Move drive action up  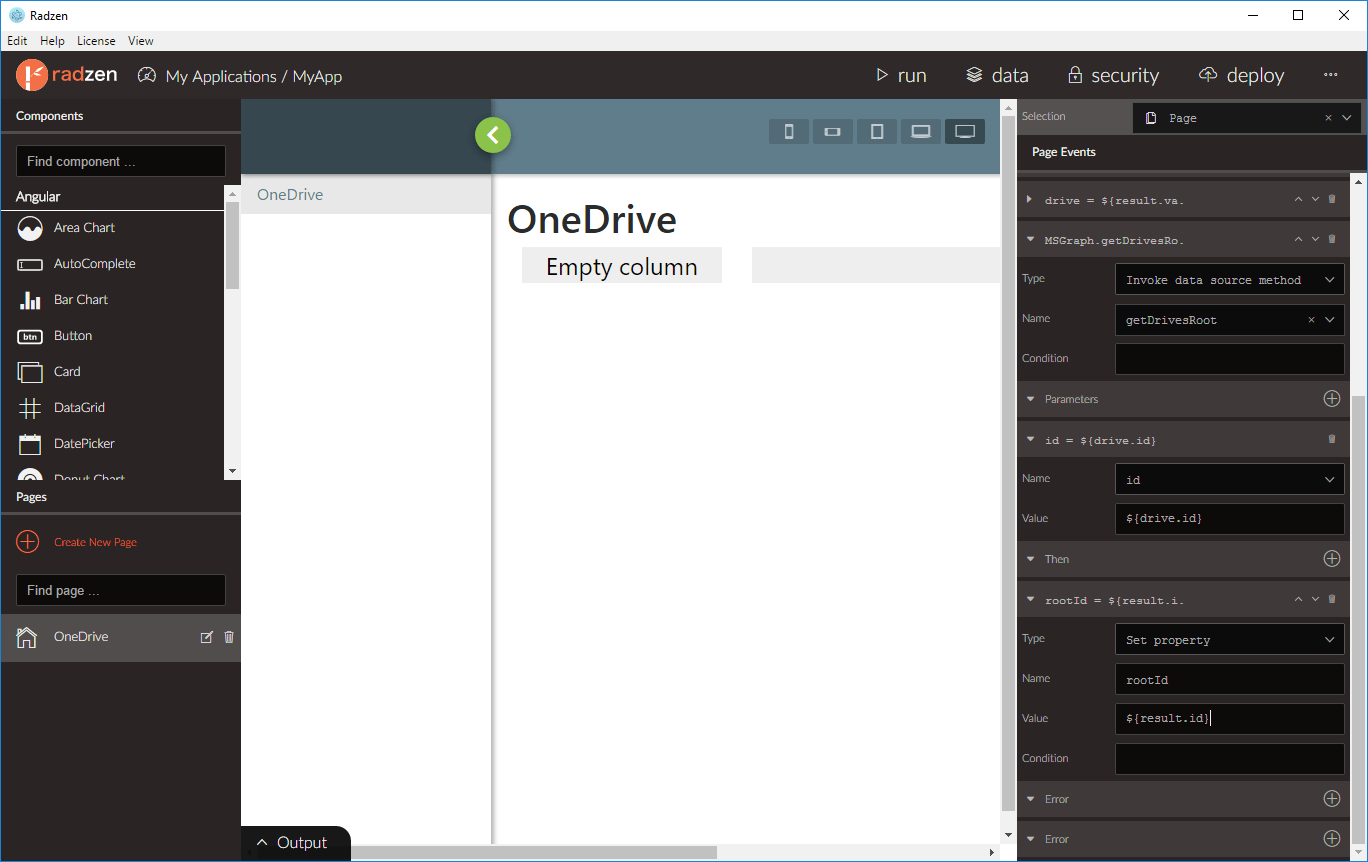pos(1298,199)
